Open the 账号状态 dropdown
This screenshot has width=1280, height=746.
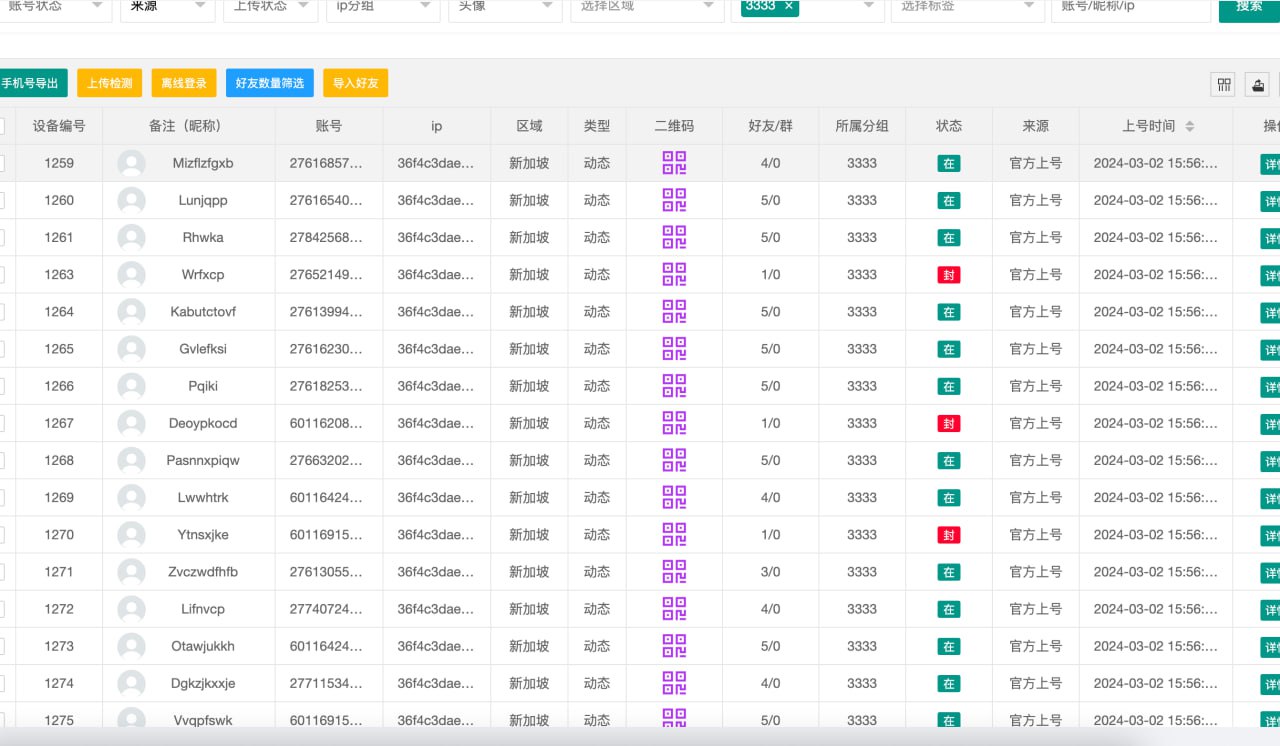(x=55, y=8)
